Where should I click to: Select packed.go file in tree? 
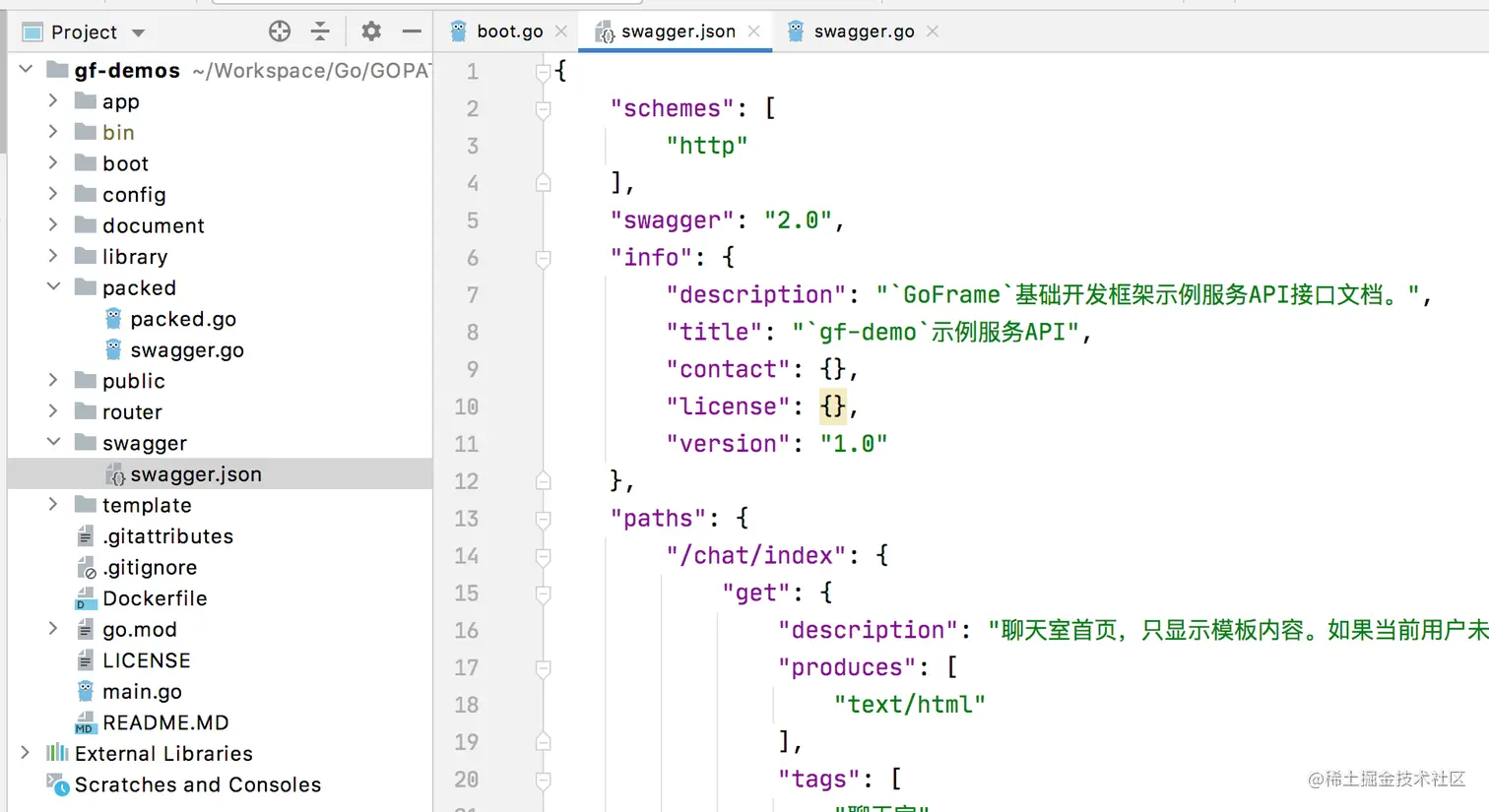[183, 319]
